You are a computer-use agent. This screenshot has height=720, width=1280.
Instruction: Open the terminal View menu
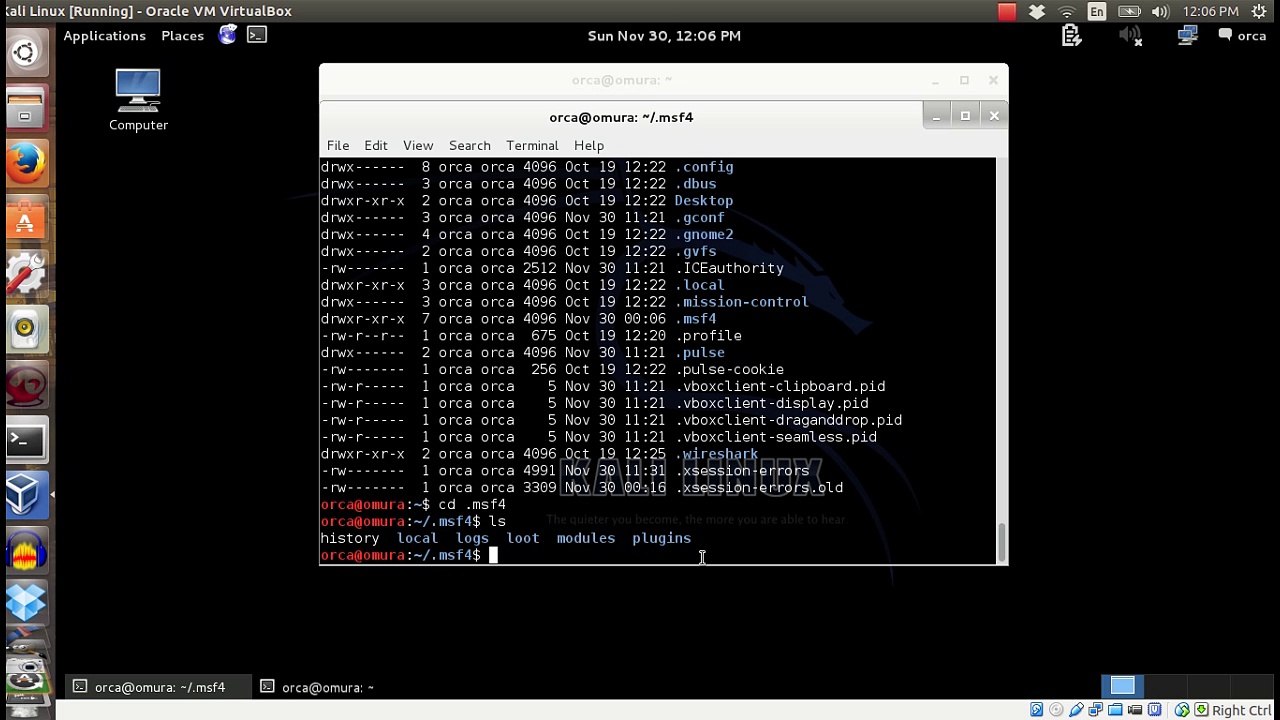click(x=418, y=146)
